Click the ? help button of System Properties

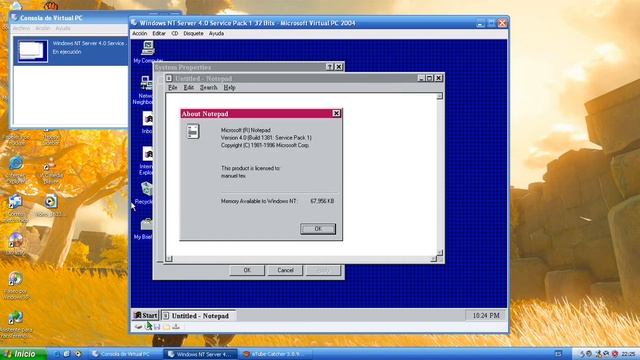click(330, 67)
